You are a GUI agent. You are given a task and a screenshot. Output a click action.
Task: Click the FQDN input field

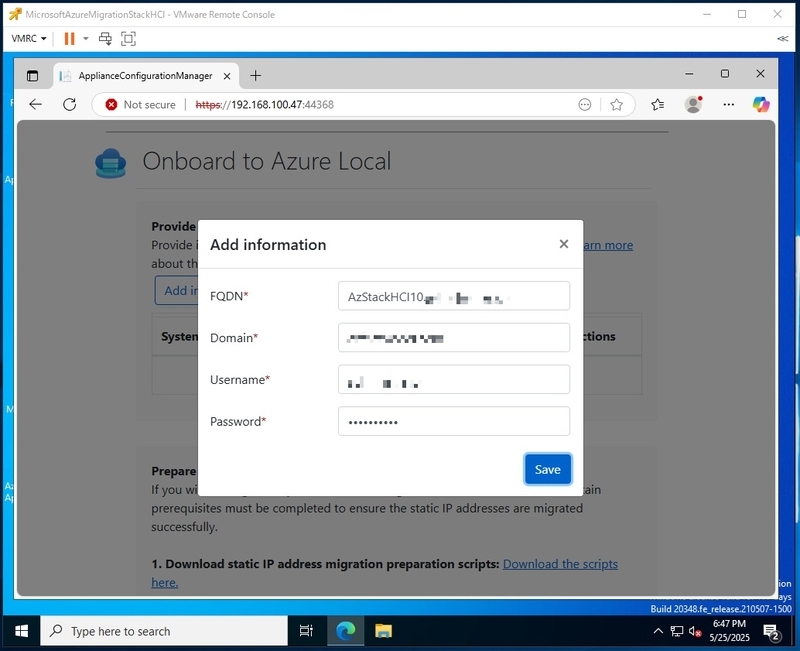point(454,296)
